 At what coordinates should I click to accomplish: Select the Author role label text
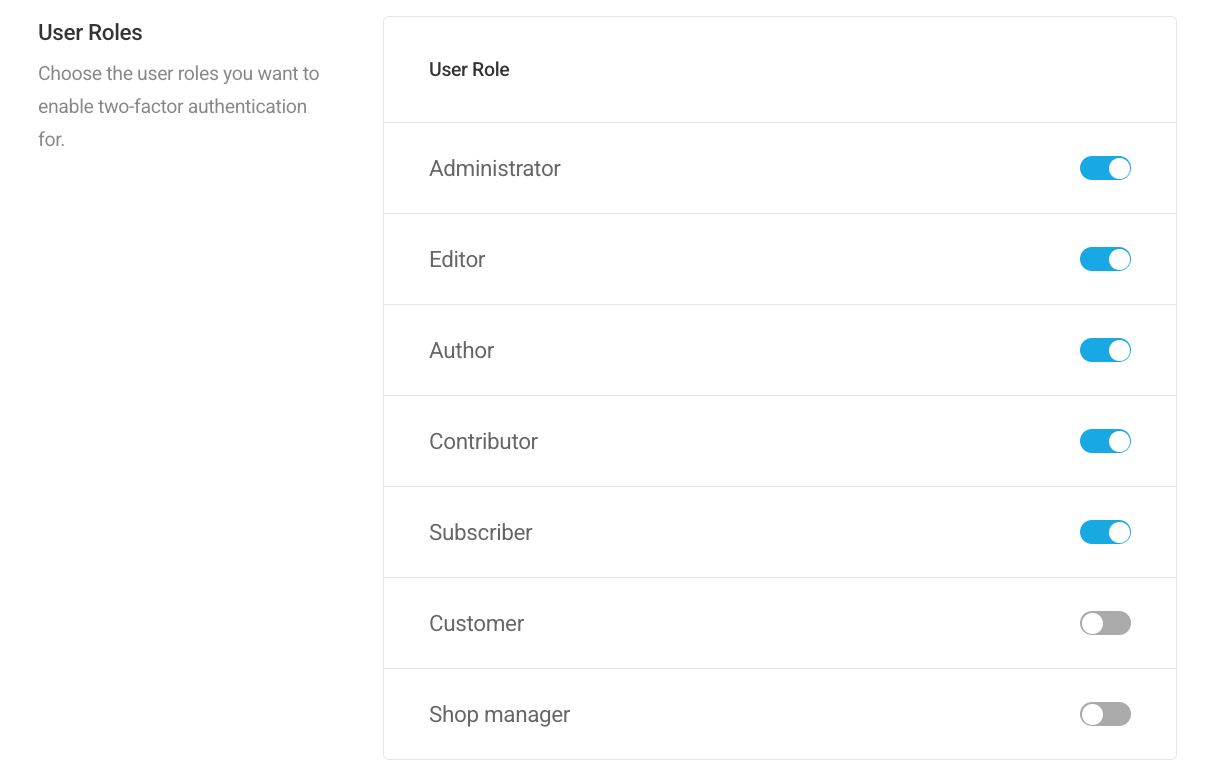[x=461, y=350]
